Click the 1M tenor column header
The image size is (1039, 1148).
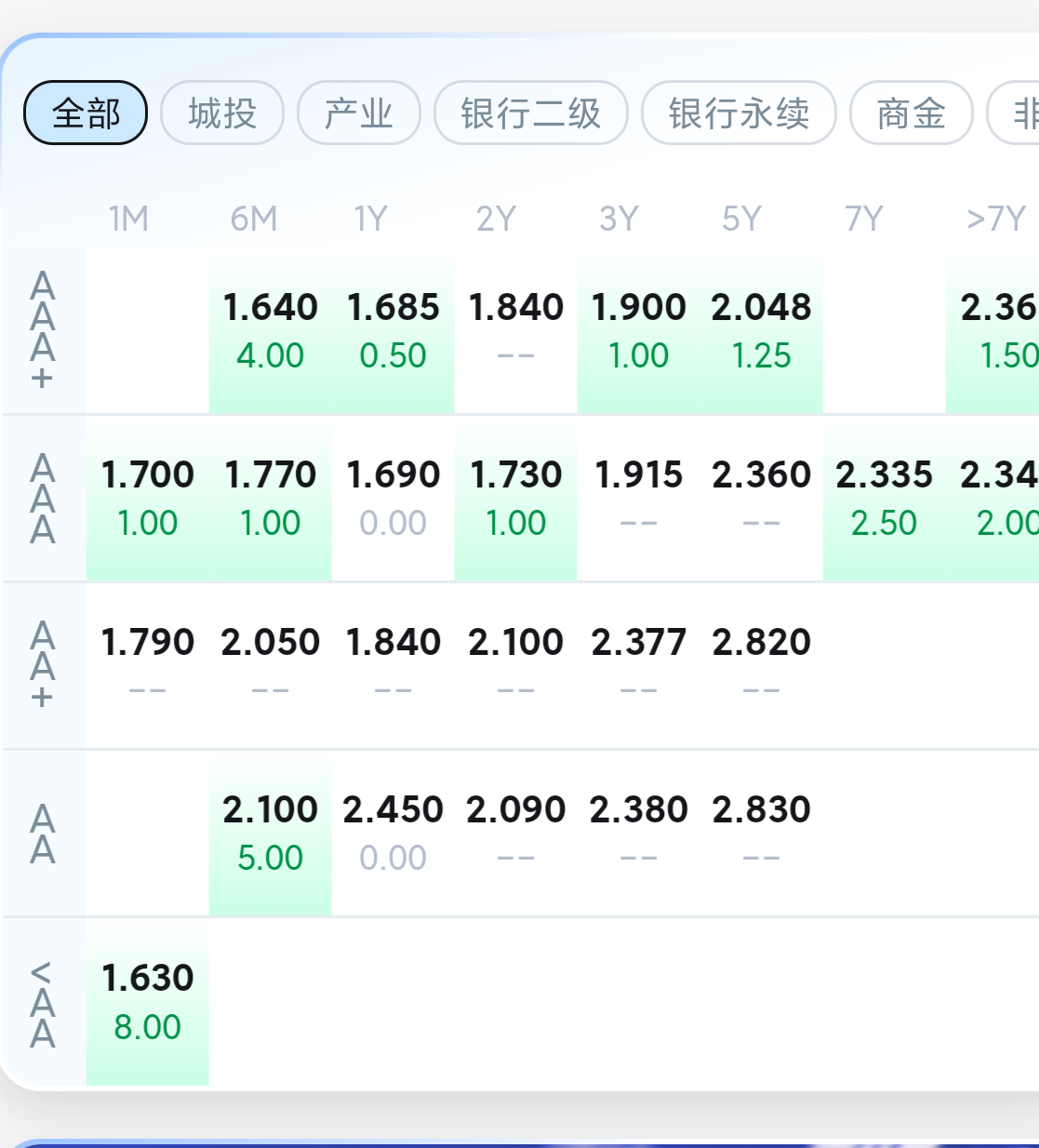[x=128, y=219]
